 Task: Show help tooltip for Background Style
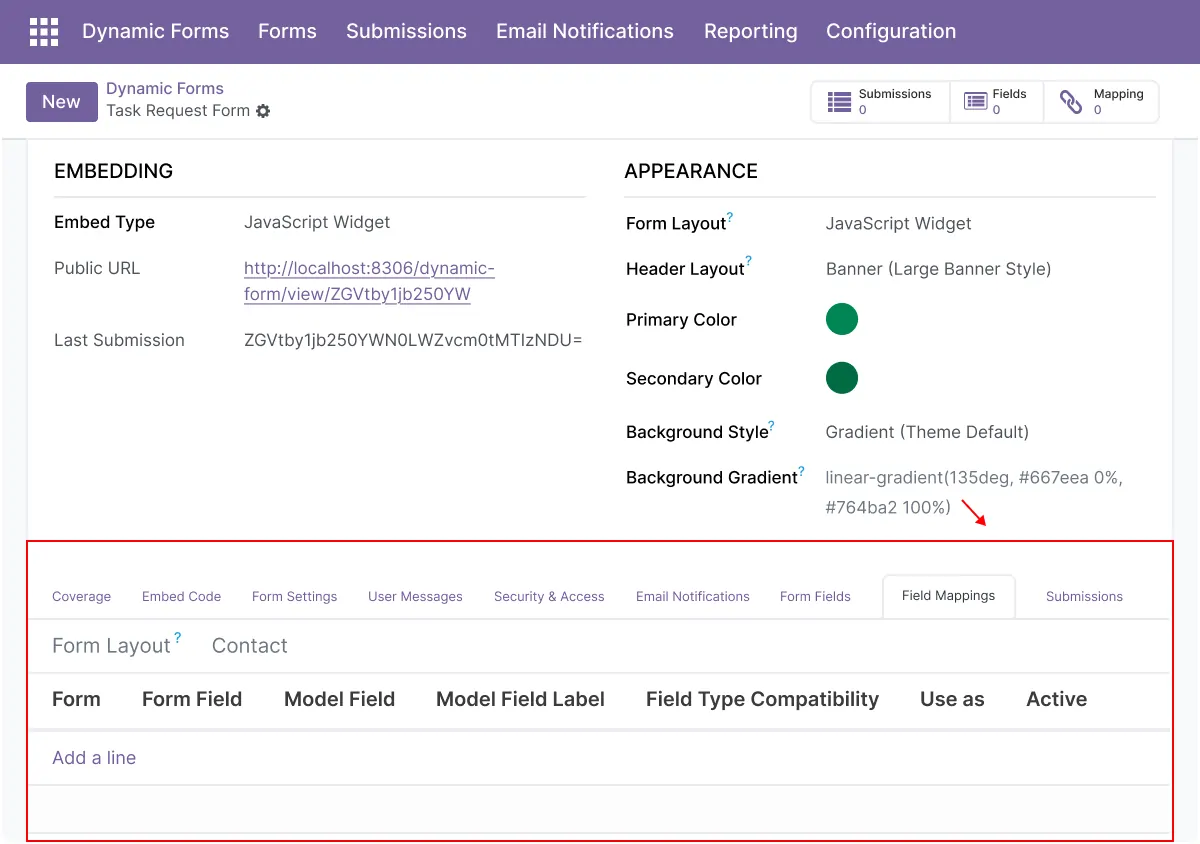(772, 426)
